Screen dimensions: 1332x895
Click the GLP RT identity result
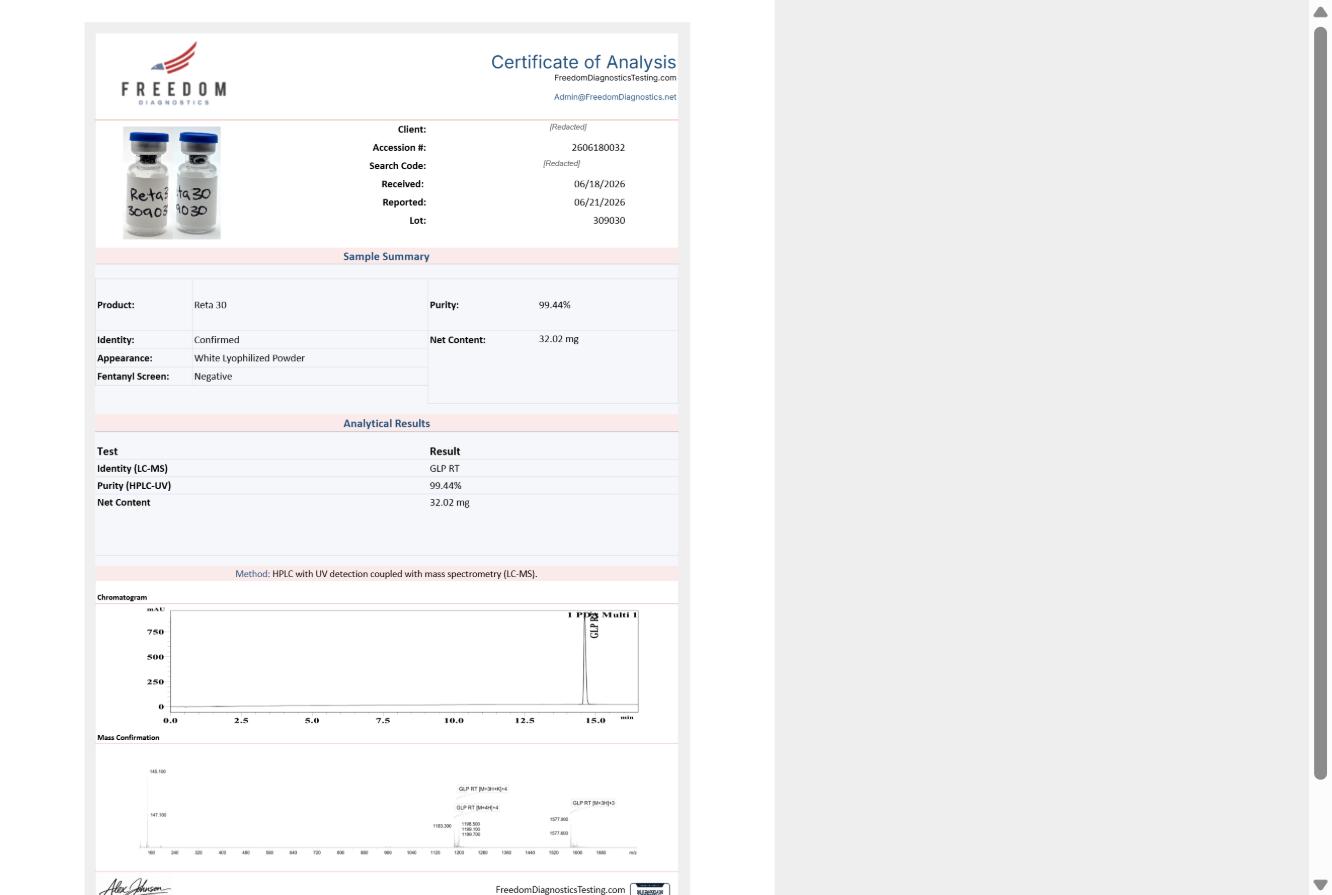(445, 468)
